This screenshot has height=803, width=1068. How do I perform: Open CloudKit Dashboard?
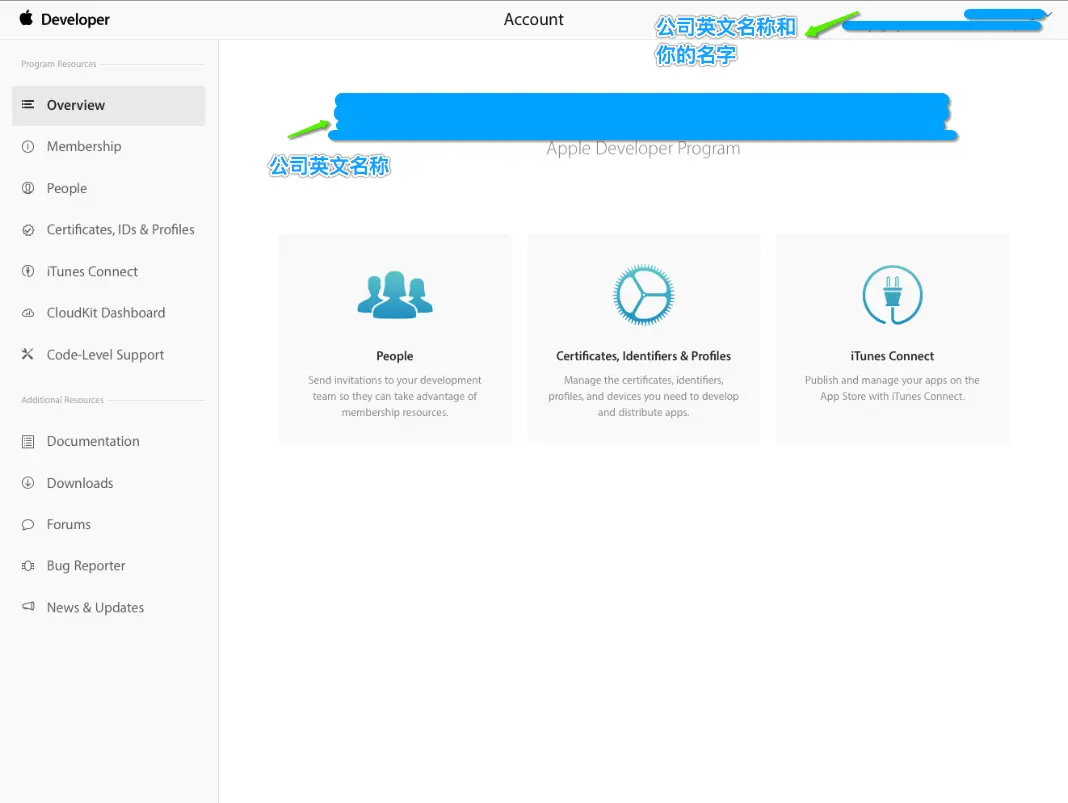[106, 313]
